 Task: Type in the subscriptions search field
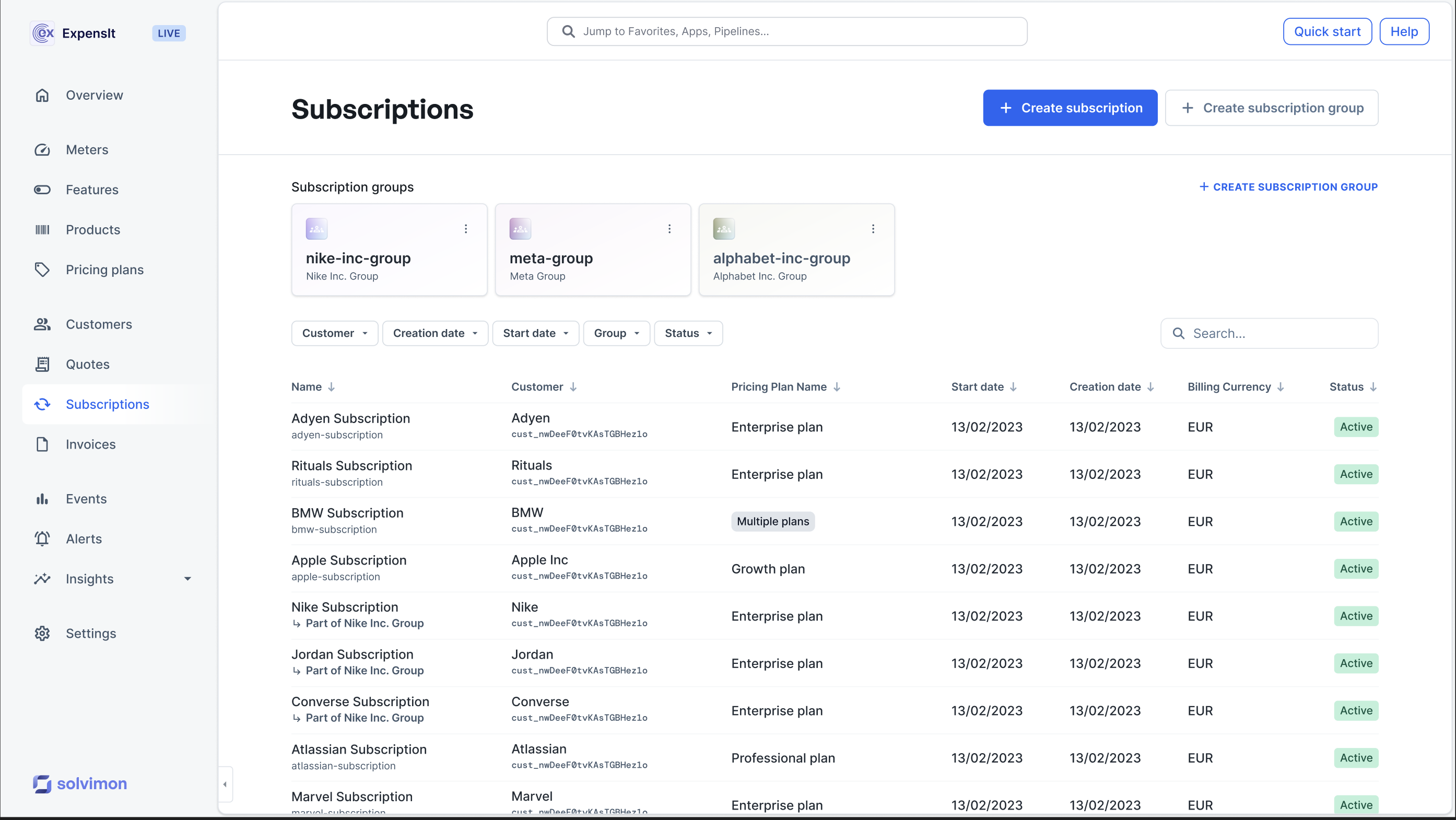click(1269, 333)
